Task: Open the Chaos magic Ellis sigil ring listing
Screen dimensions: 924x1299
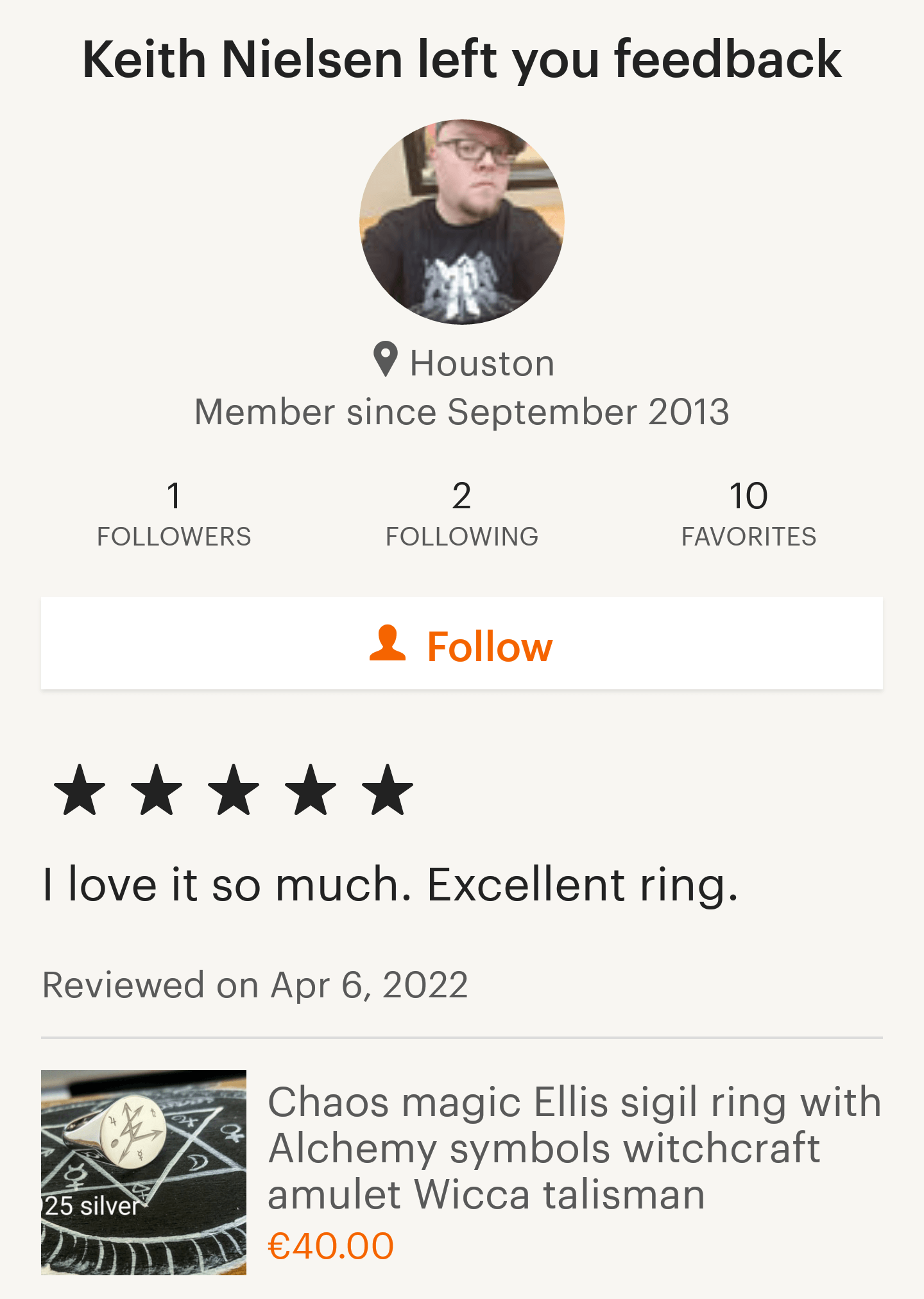Action: 574,1148
